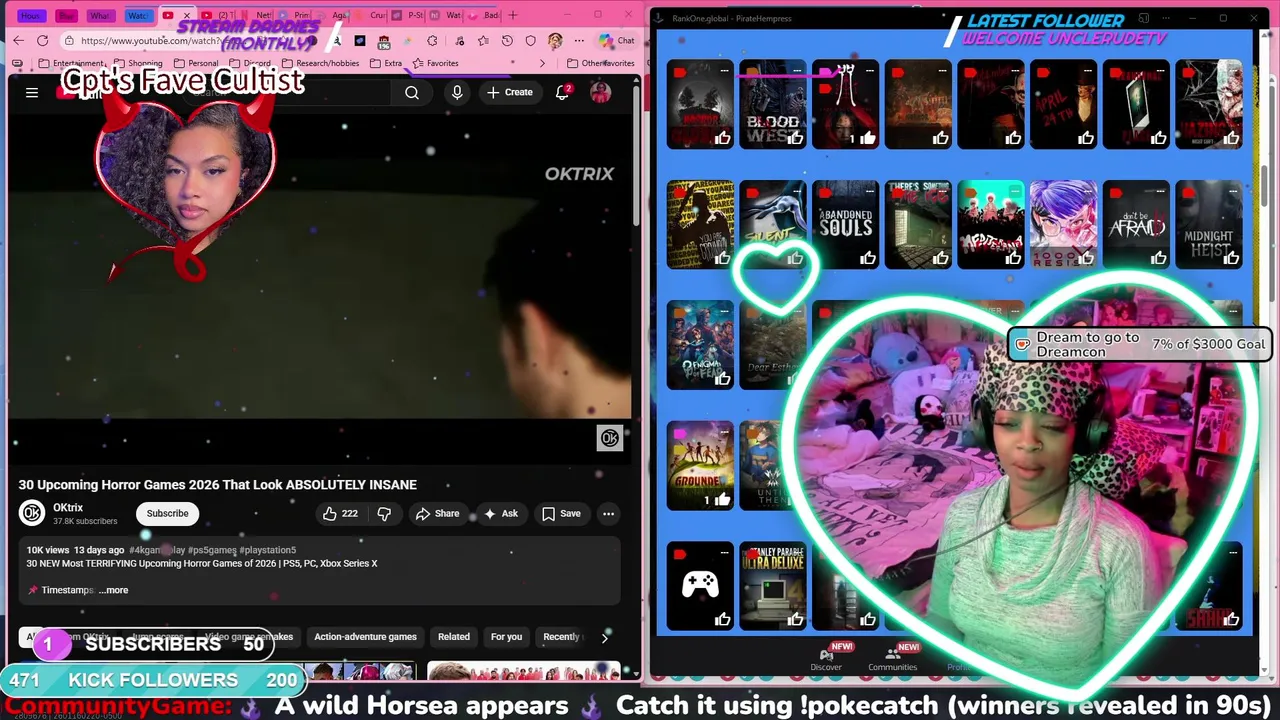Dislike the horror games video

[384, 513]
